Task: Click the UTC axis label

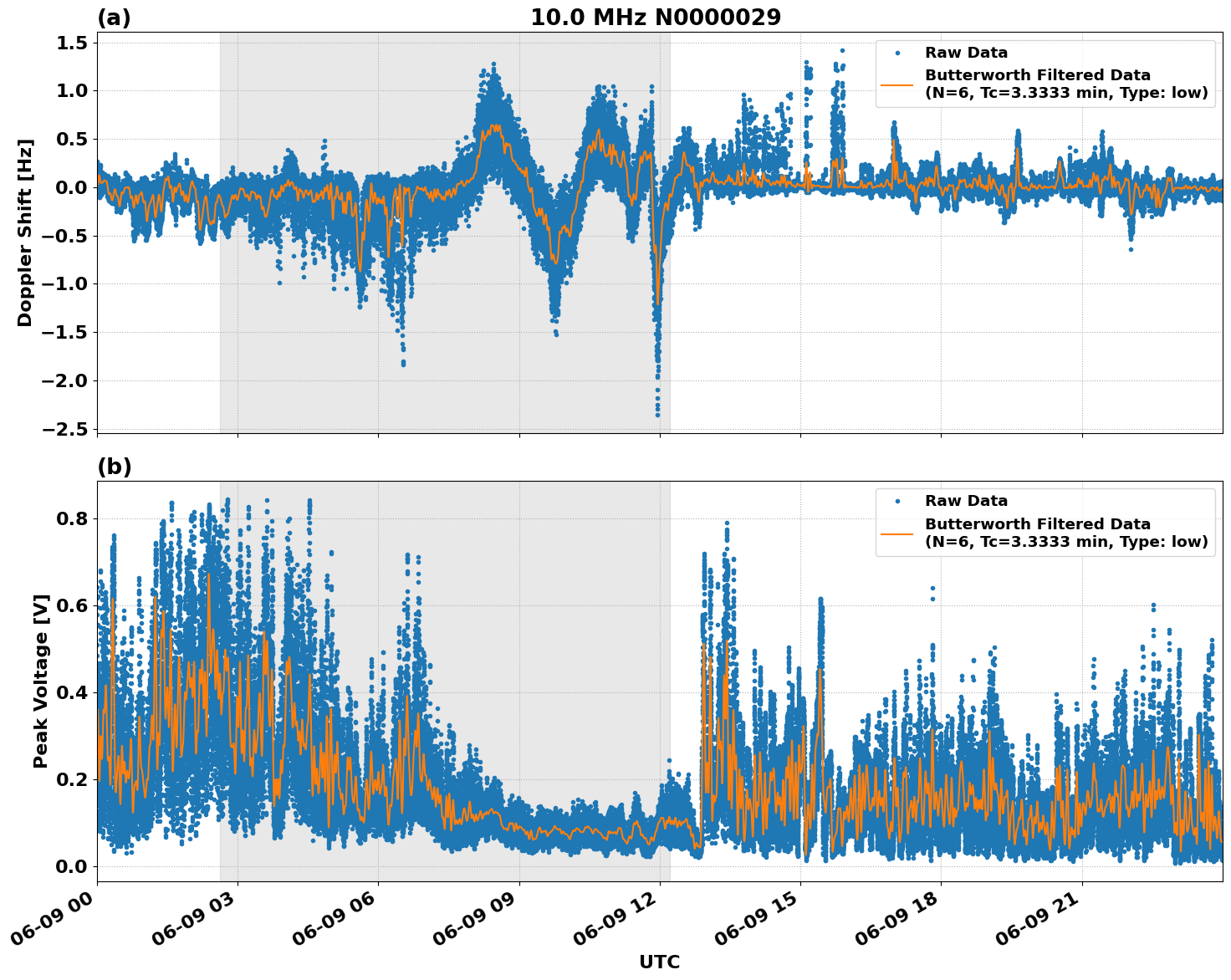Action: tap(659, 962)
